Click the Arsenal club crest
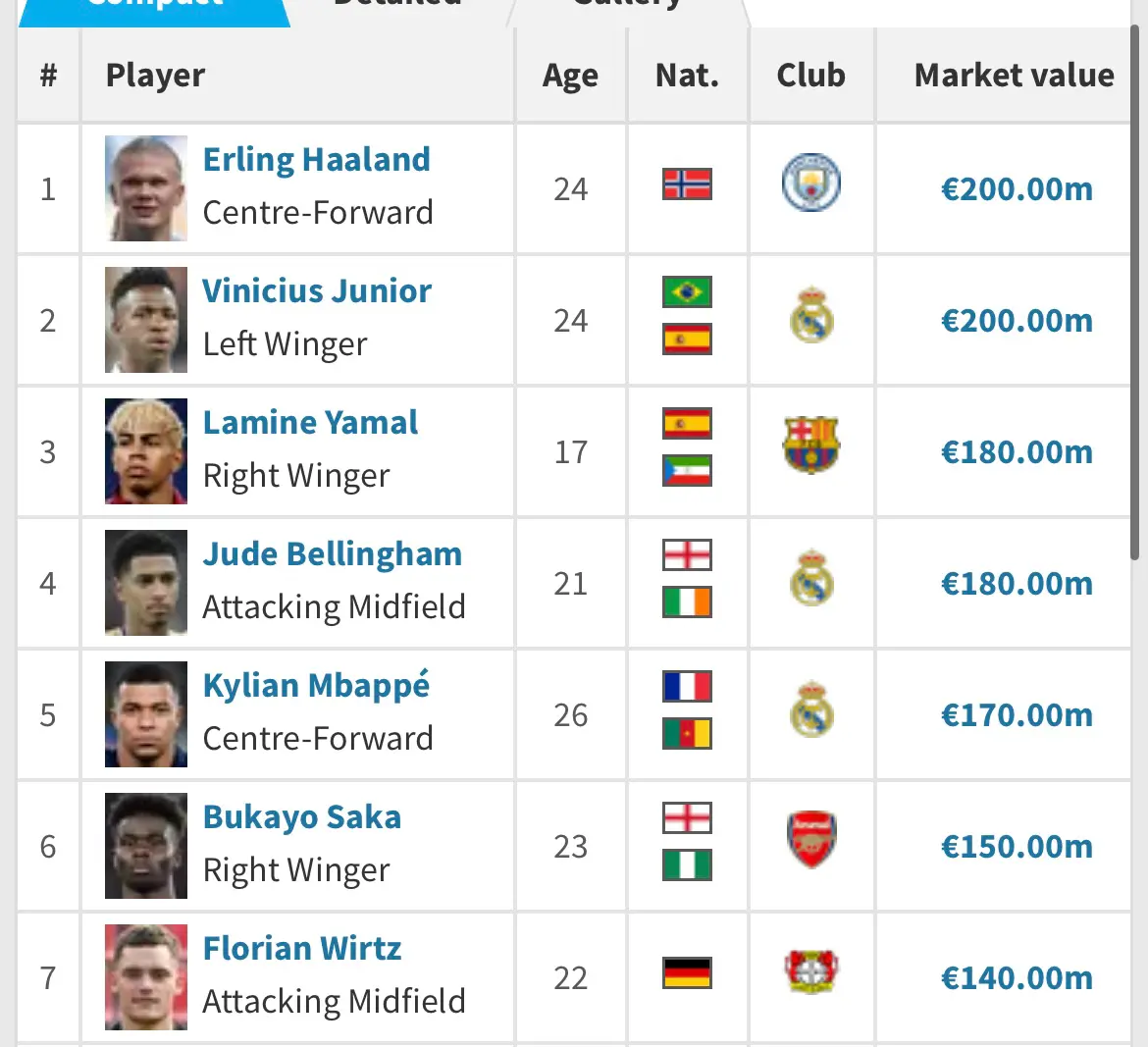This screenshot has width=1148, height=1047. click(x=811, y=839)
